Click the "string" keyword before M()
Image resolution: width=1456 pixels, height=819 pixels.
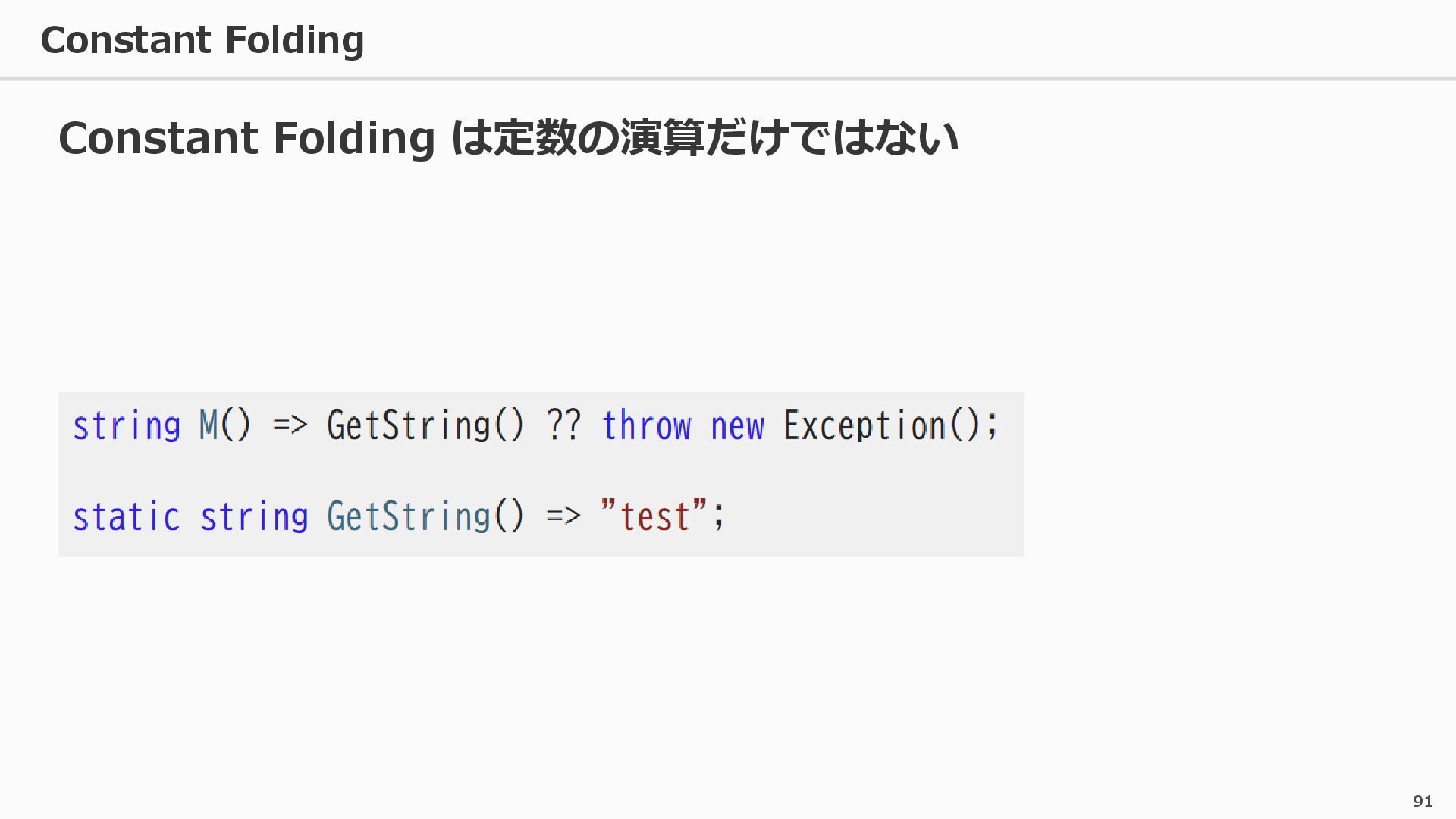coord(127,426)
